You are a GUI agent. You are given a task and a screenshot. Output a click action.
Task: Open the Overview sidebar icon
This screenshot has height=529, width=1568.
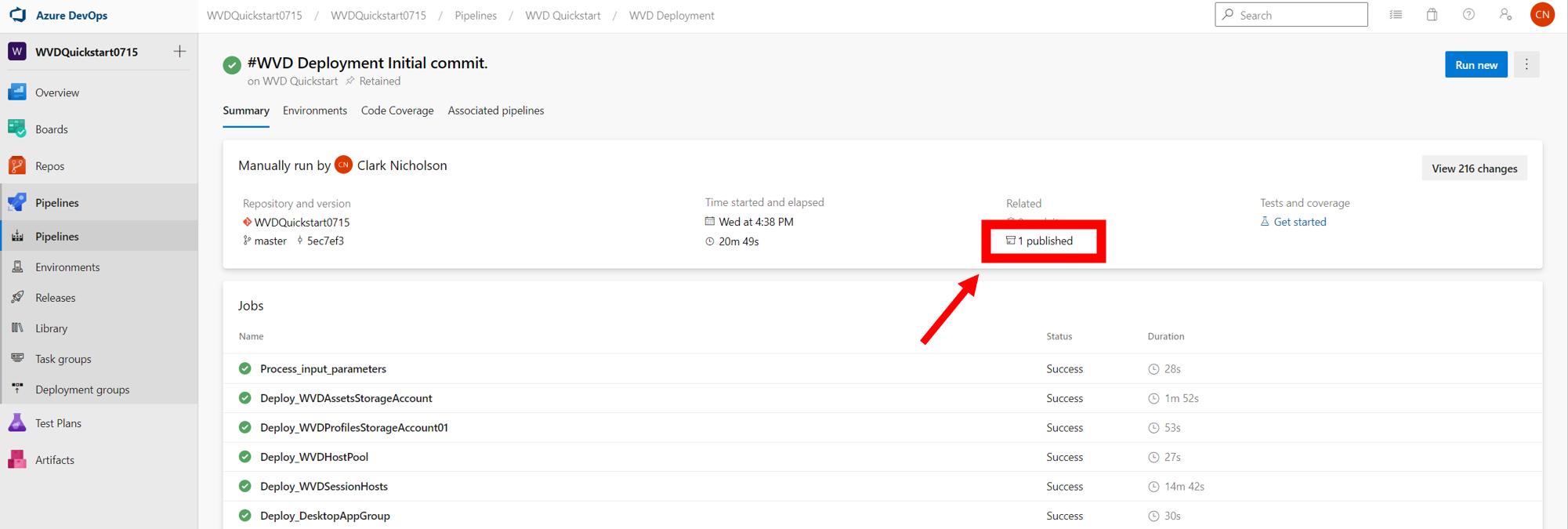[x=17, y=92]
